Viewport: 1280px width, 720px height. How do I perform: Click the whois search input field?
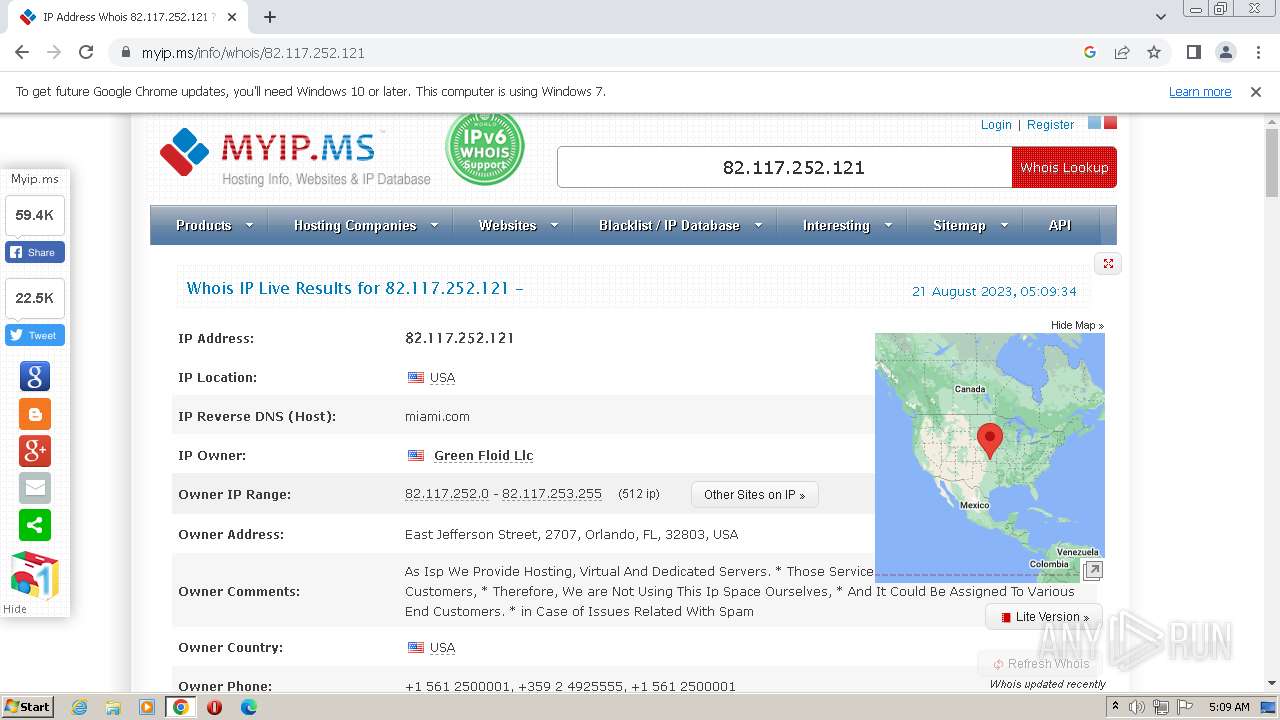pos(785,167)
